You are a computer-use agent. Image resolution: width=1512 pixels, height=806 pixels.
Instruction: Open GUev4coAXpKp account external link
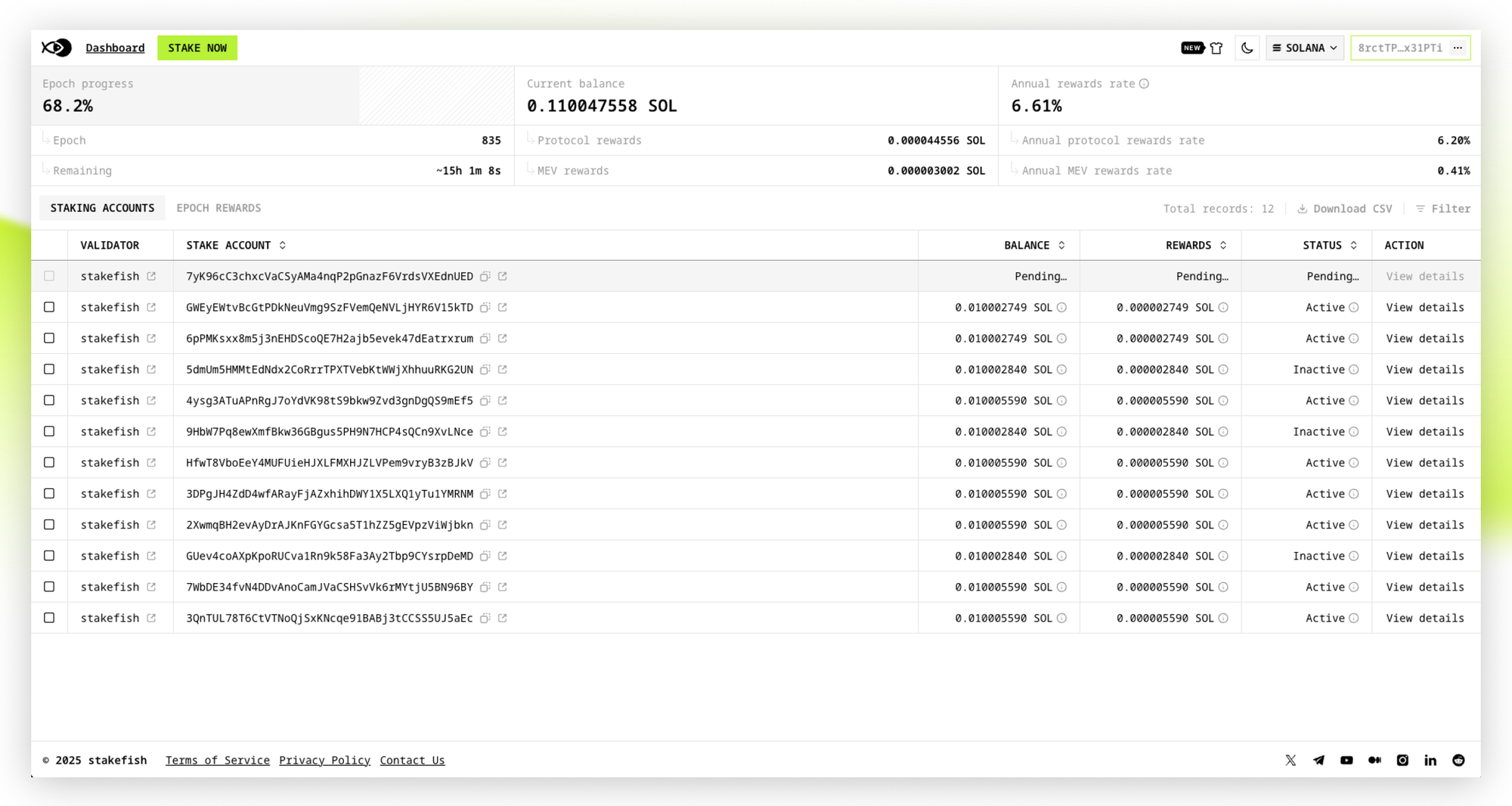pos(503,556)
